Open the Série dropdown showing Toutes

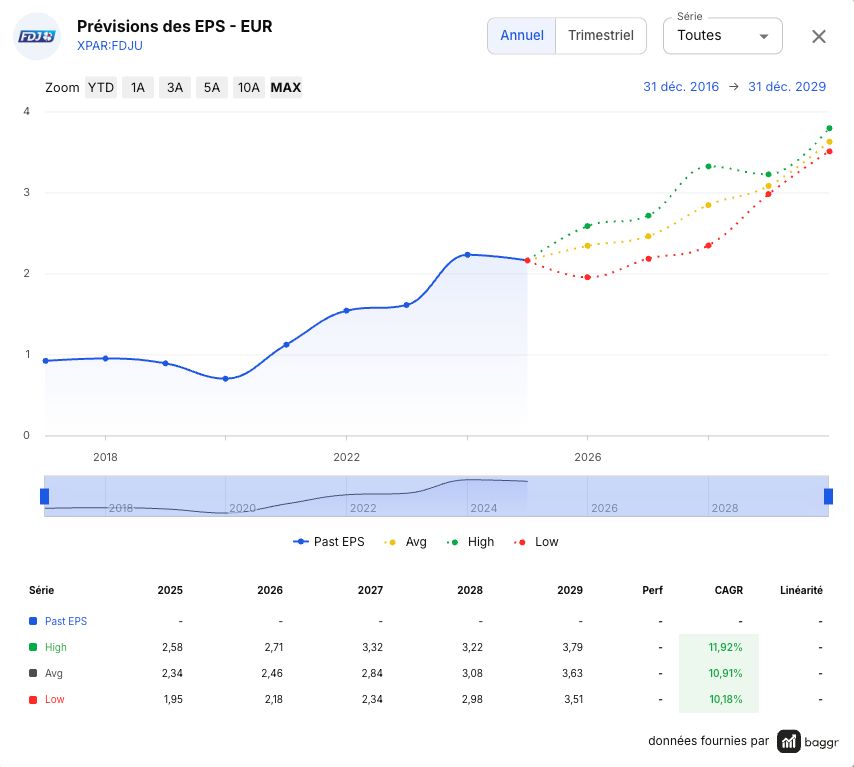point(723,36)
